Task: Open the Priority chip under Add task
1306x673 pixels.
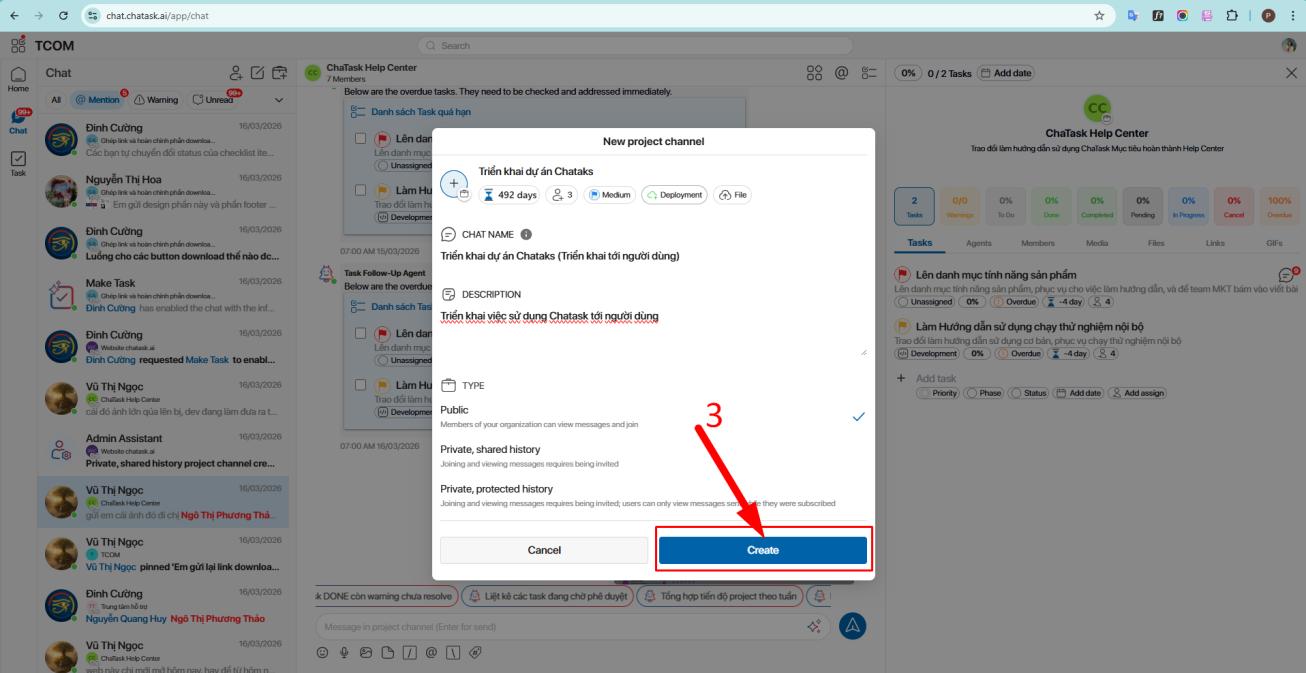Action: pos(937,393)
